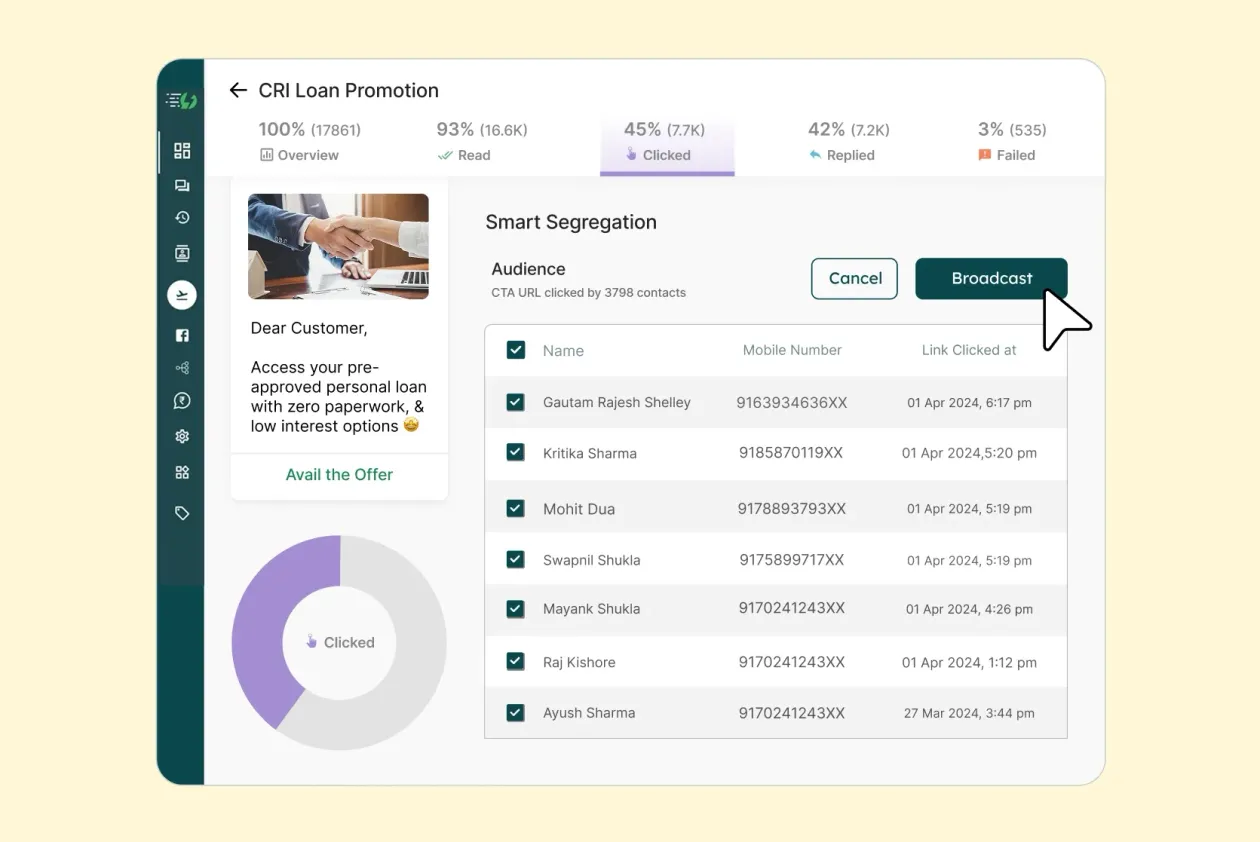Open the Avail the Offer link
1260x842 pixels.
click(x=339, y=474)
